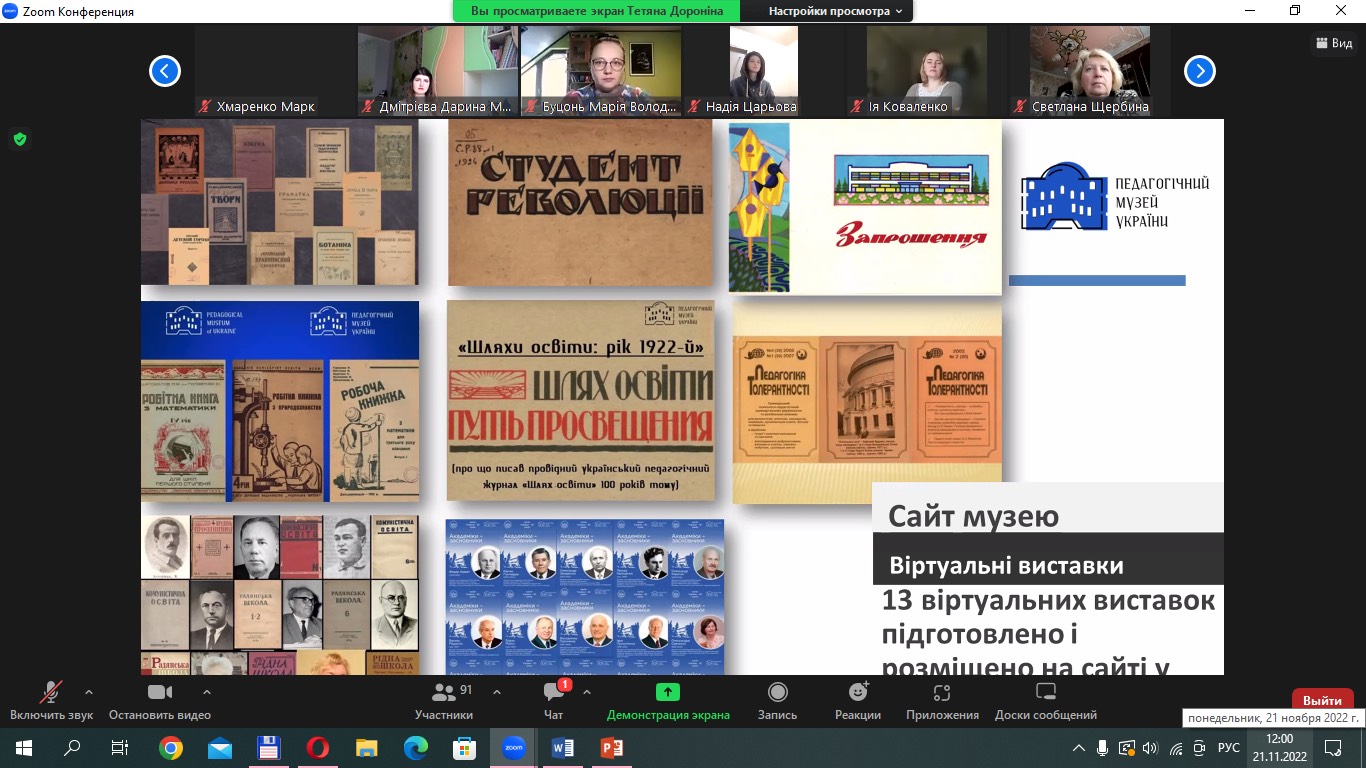Expand audio options arrow beside microphone
This screenshot has width=1366, height=768.
coord(89,691)
